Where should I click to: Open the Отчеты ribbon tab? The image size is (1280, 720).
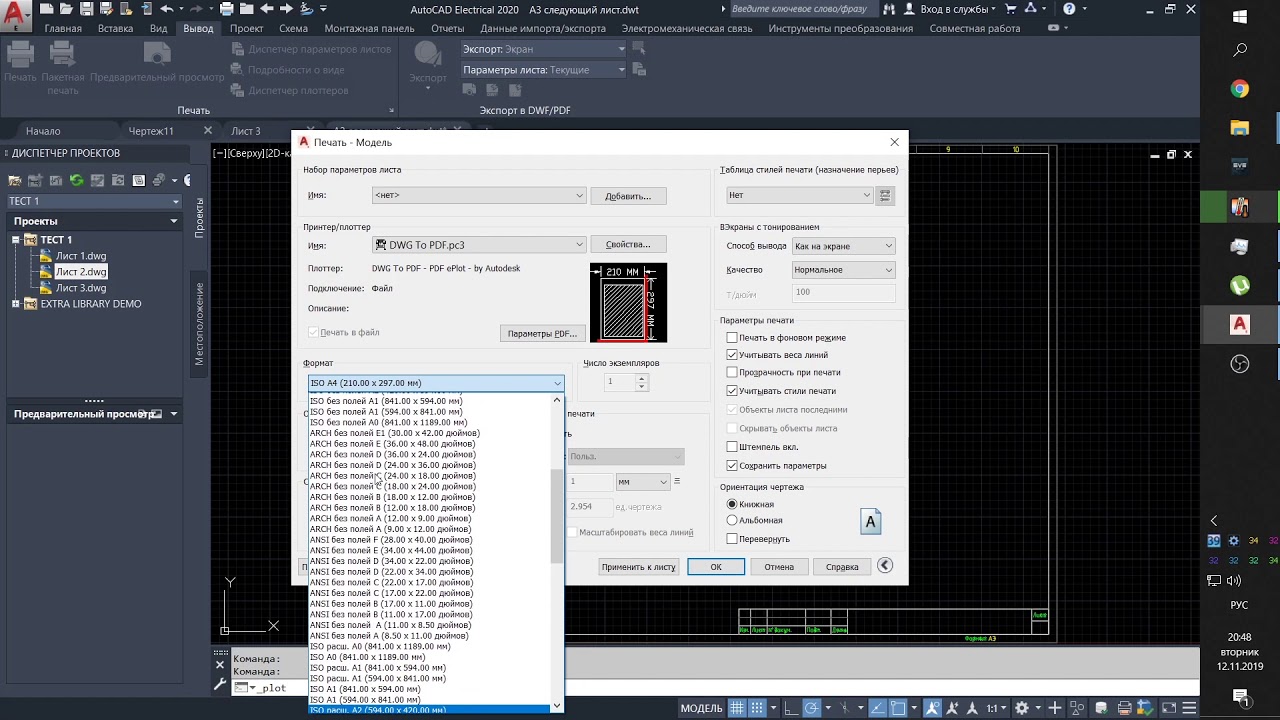[x=447, y=28]
